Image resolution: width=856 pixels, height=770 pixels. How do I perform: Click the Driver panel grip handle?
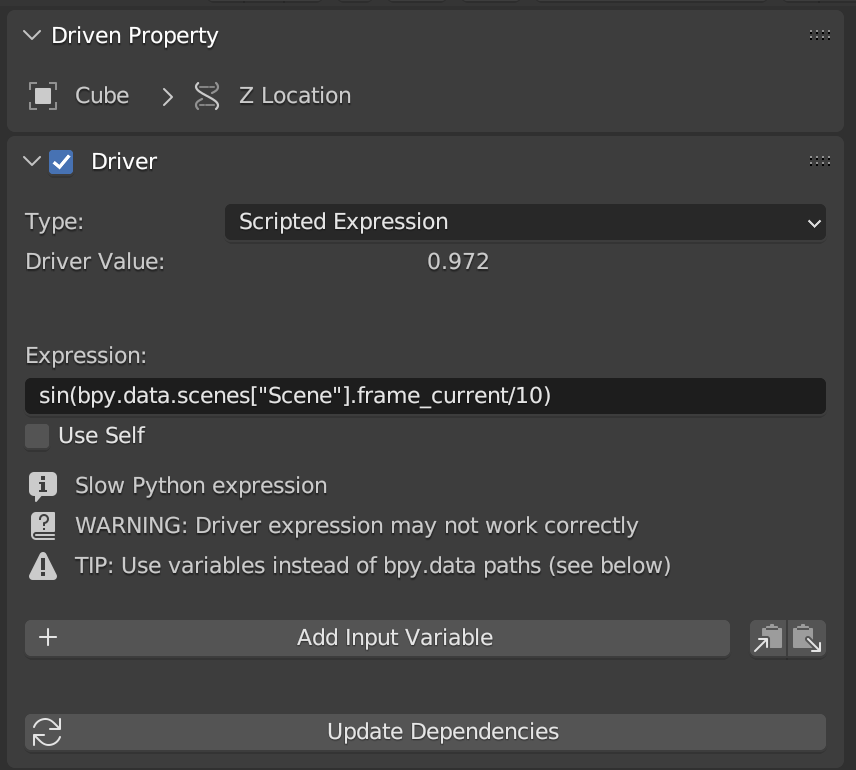pyautogui.click(x=819, y=161)
